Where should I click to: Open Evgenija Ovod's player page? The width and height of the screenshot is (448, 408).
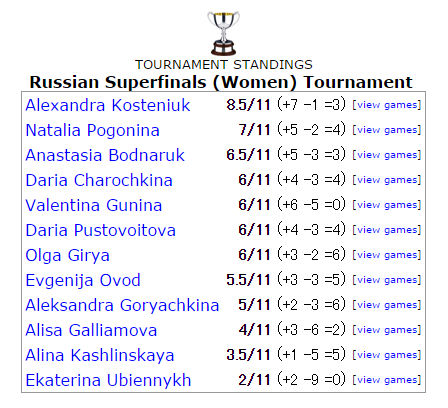click(x=83, y=281)
